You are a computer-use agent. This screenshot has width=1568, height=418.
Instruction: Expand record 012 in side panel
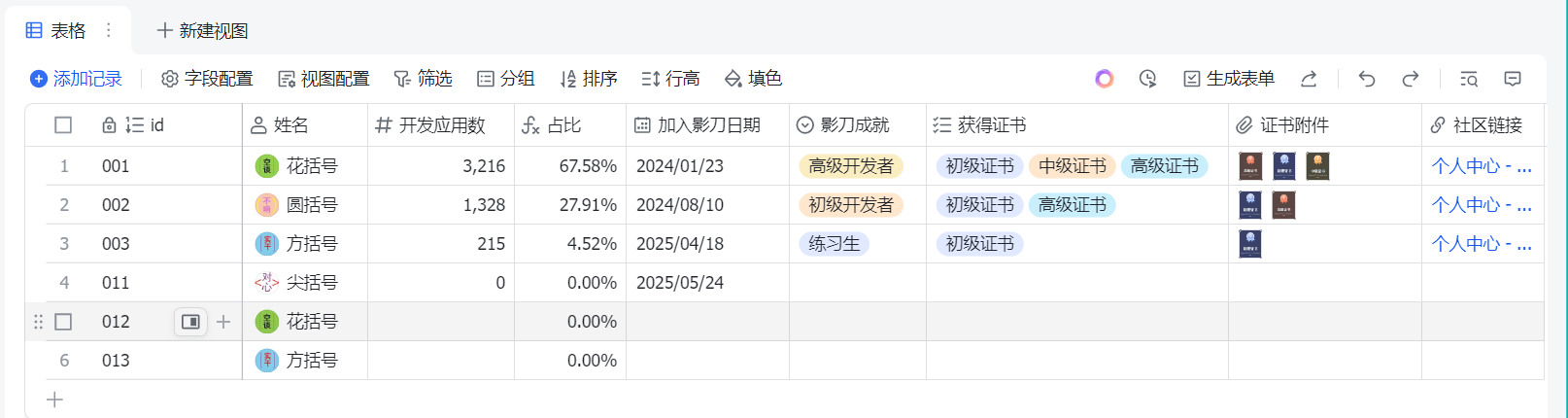190,322
